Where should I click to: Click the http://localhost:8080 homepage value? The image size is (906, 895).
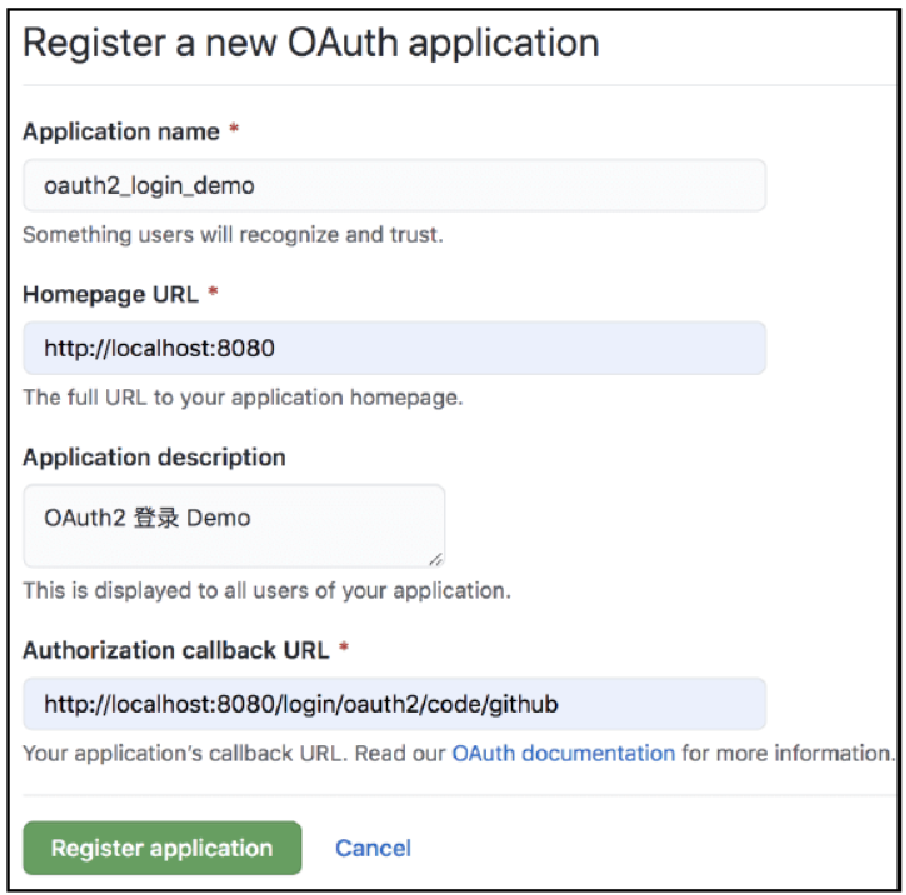click(159, 348)
